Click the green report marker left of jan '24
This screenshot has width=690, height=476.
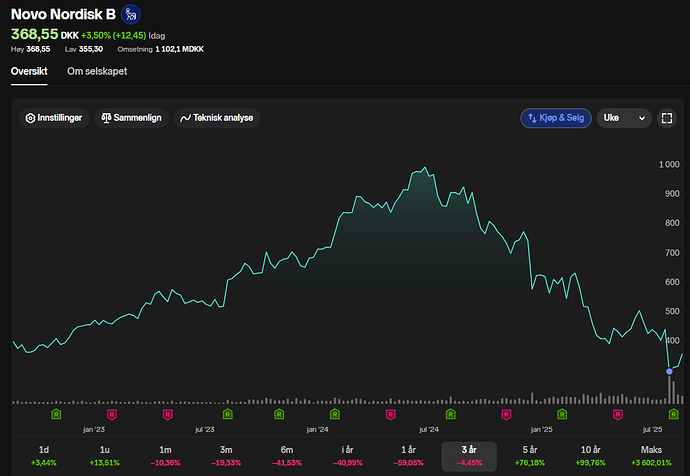click(279, 414)
